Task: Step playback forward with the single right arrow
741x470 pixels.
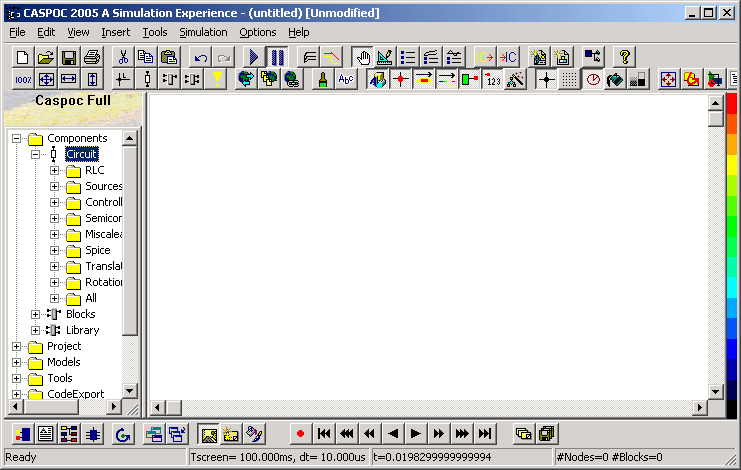Action: (x=415, y=433)
